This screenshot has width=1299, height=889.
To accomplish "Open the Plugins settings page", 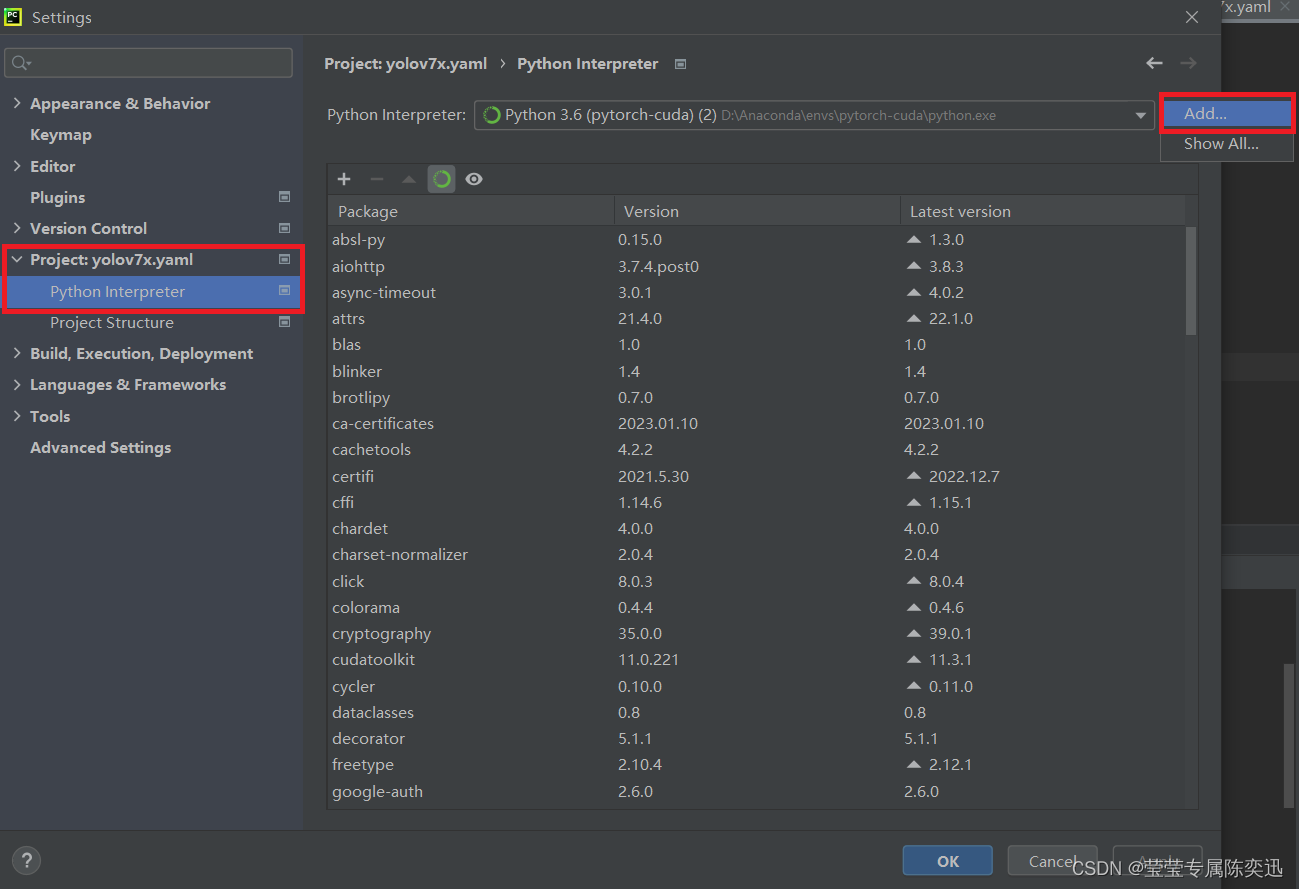I will pos(57,197).
